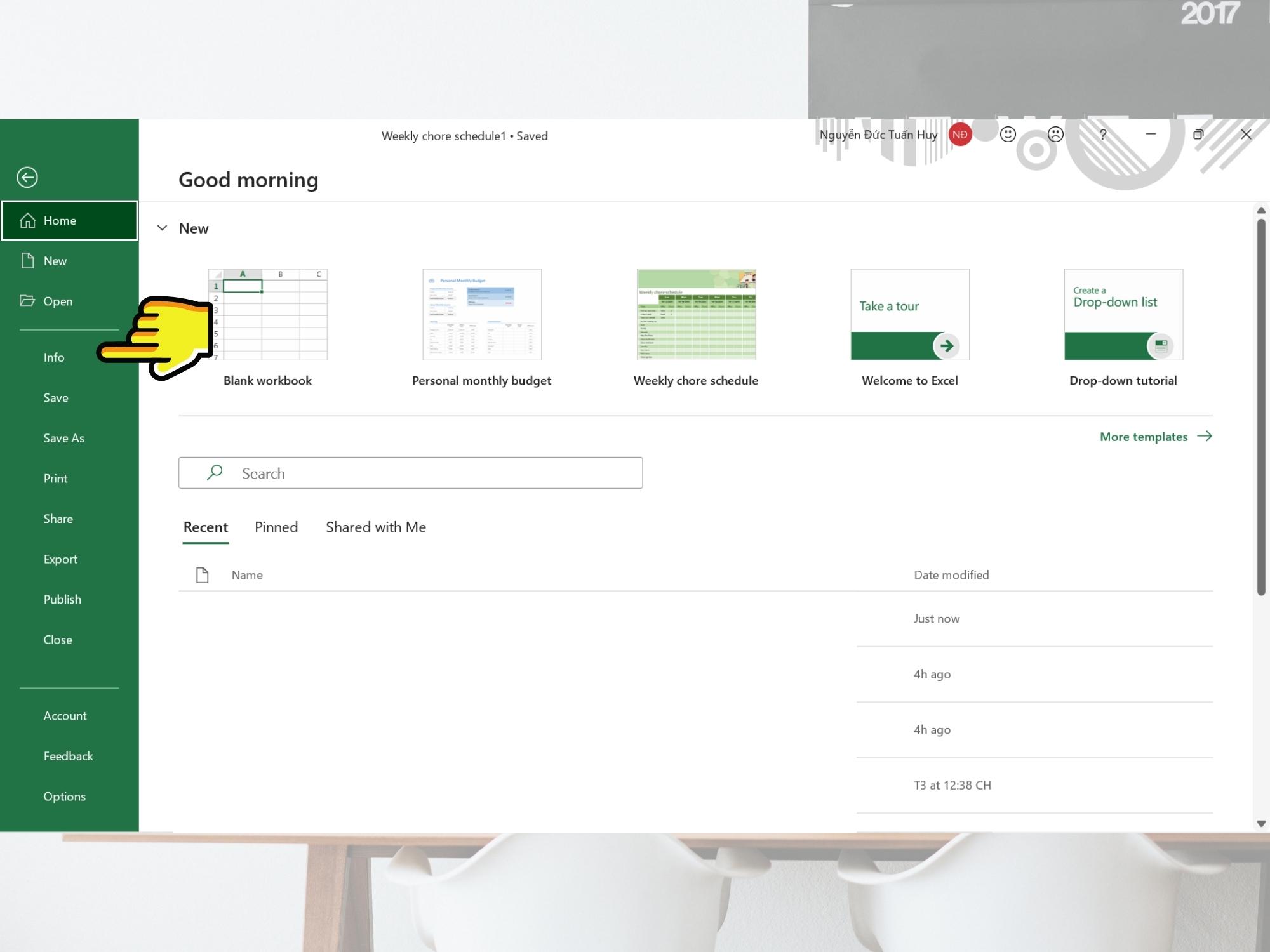1270x952 pixels.
Task: Click the frown face feedback icon
Action: tap(1055, 135)
